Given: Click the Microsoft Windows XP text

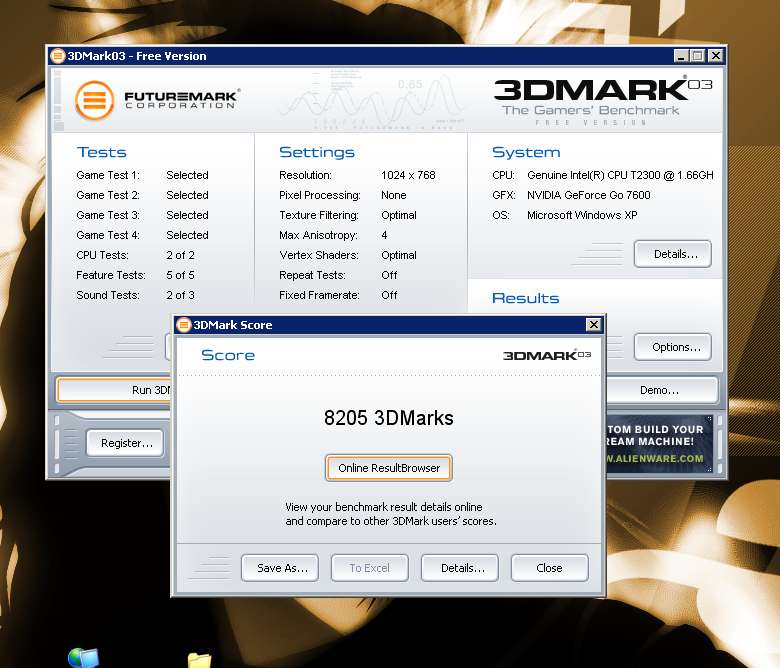Looking at the screenshot, I should click(582, 215).
